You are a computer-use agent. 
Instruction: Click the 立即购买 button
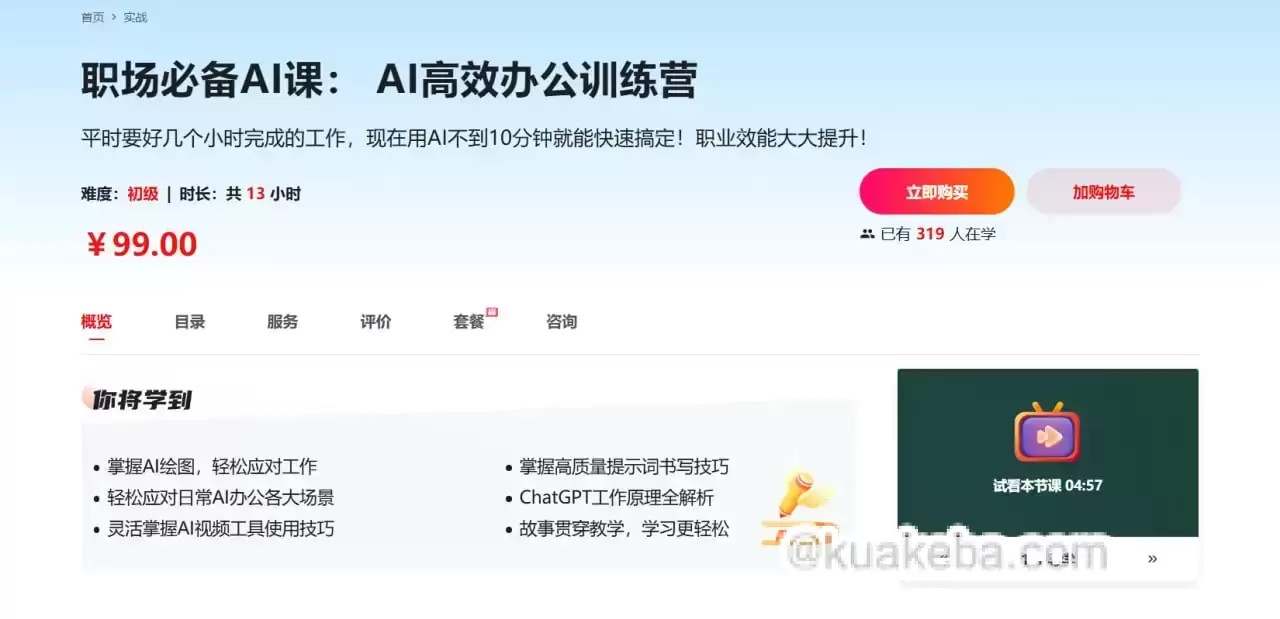(x=937, y=192)
